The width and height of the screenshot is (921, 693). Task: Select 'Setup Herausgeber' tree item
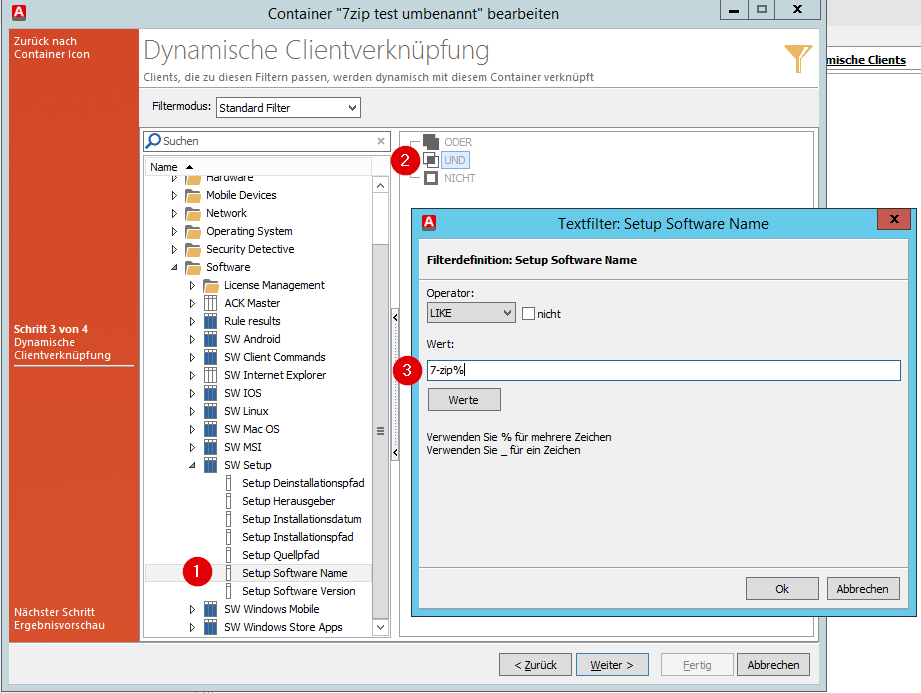(x=288, y=501)
